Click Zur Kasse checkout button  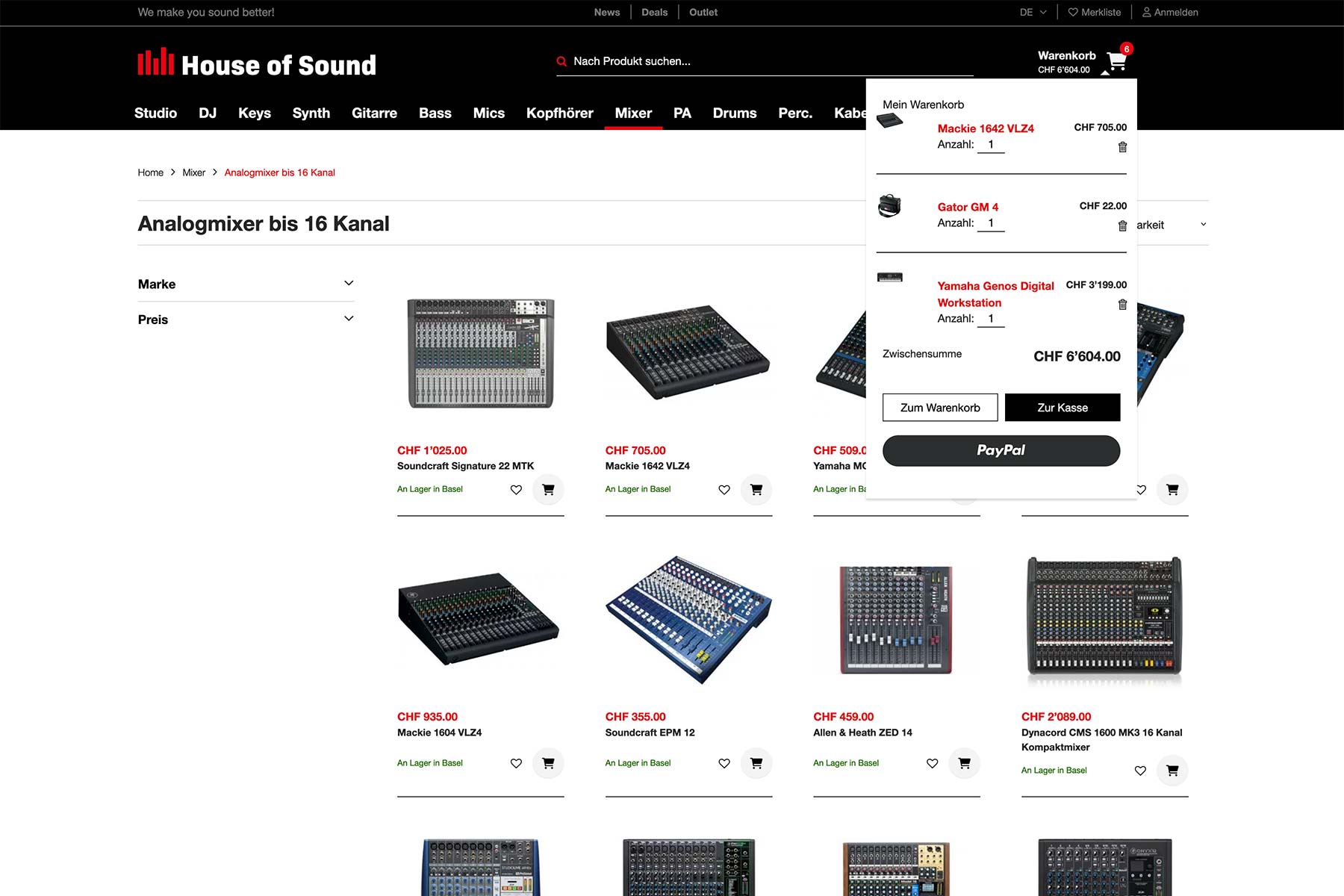1063,408
